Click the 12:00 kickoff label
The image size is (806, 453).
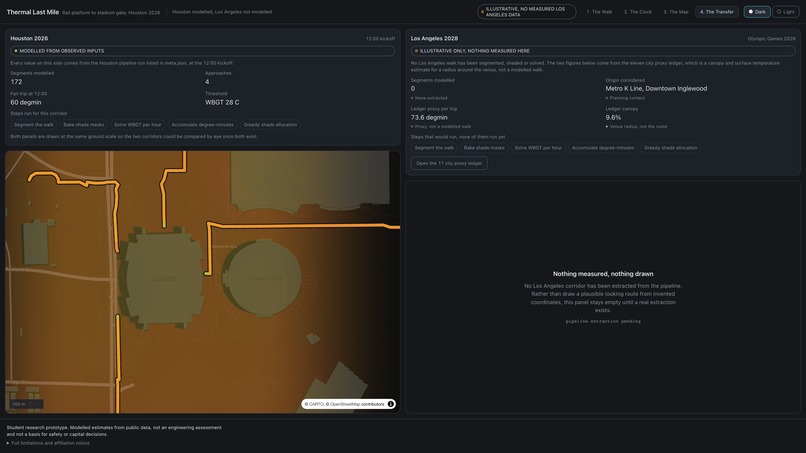[x=380, y=39]
